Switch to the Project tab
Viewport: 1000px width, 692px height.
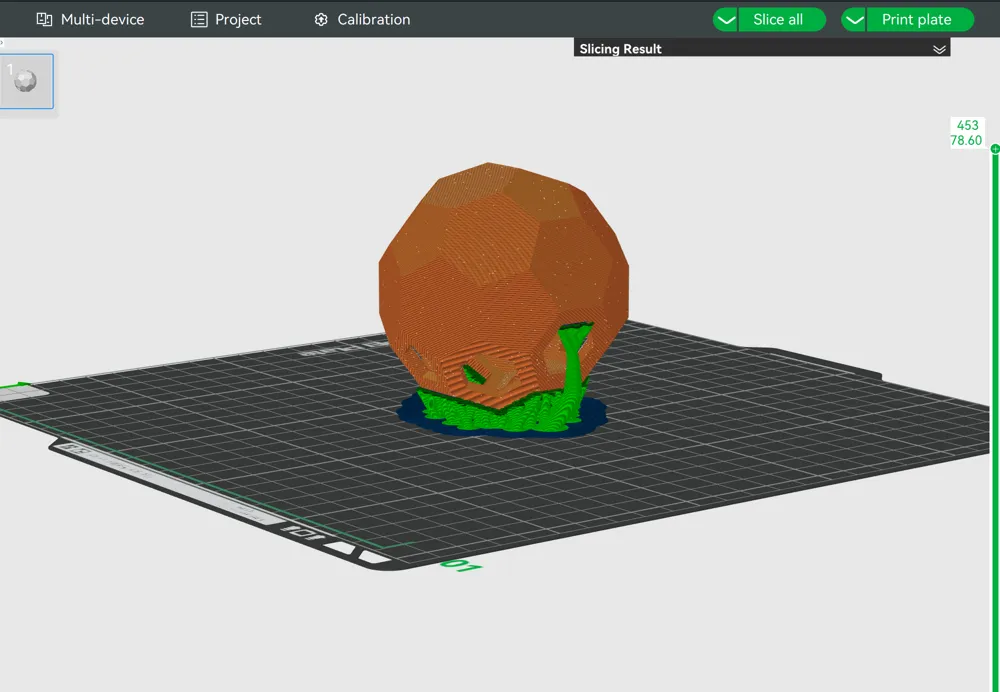point(226,20)
